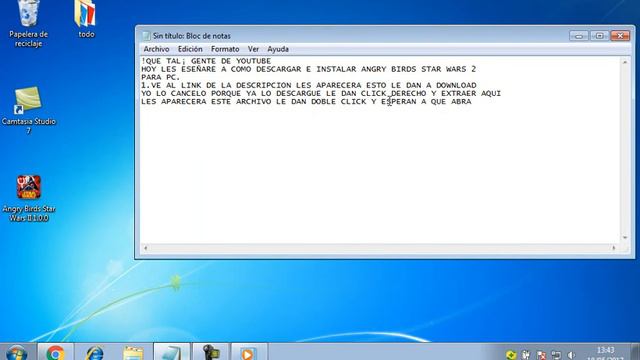Click the volume speaker tray icon
The width and height of the screenshot is (640, 360).
click(x=571, y=355)
